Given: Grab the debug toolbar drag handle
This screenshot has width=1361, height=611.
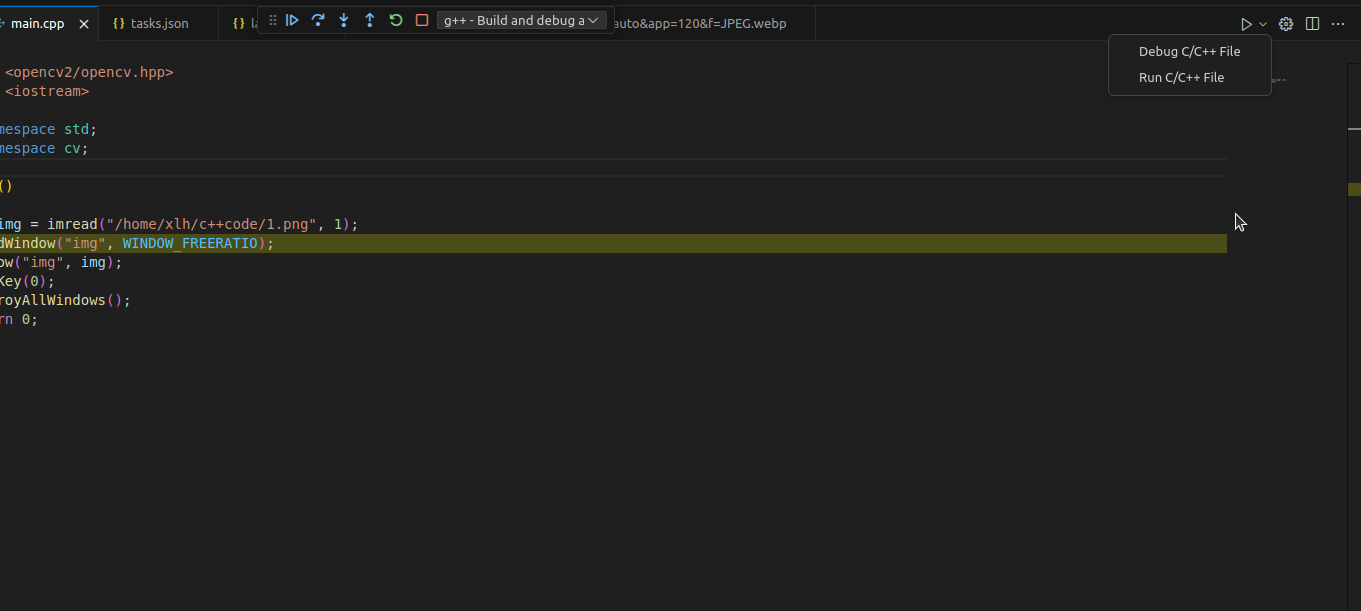Looking at the screenshot, I should pyautogui.click(x=271, y=19).
